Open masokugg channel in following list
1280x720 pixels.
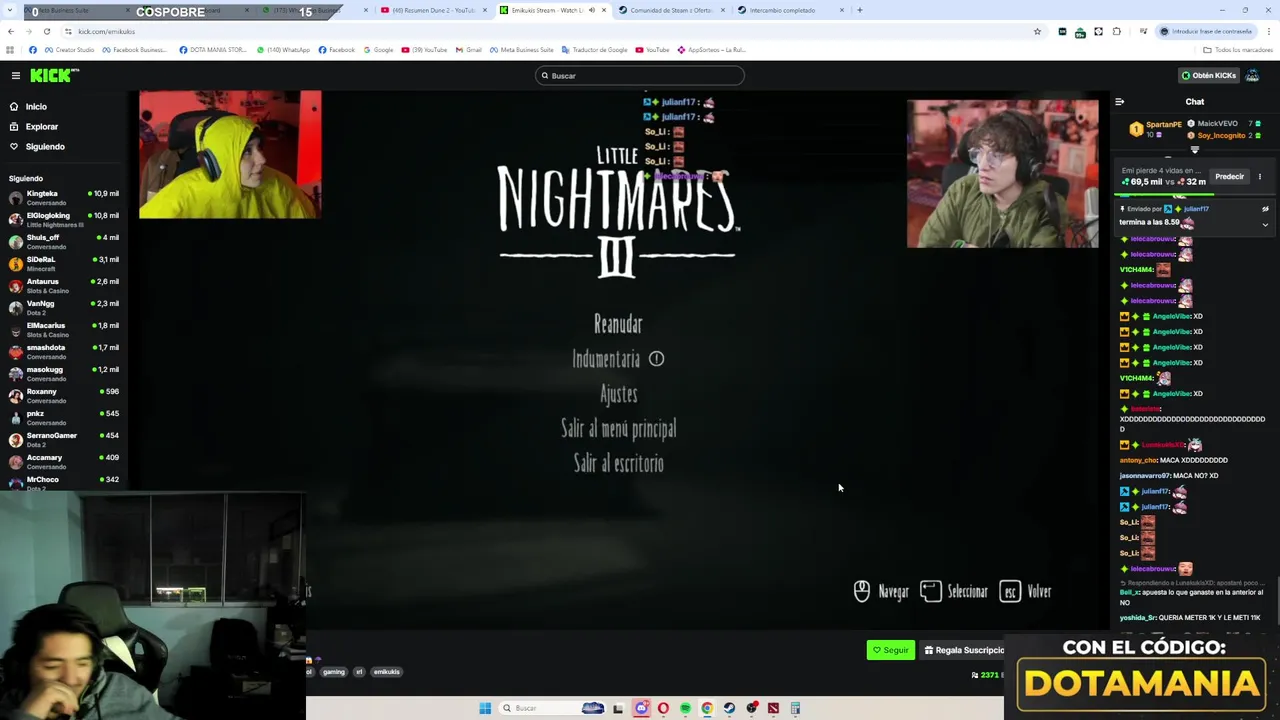click(x=63, y=373)
